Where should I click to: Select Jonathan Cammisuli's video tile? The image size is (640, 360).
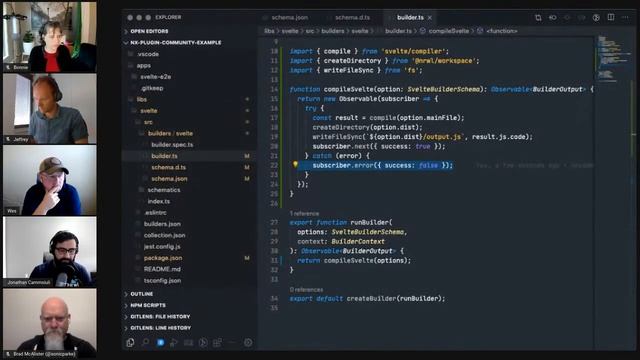[x=50, y=252]
